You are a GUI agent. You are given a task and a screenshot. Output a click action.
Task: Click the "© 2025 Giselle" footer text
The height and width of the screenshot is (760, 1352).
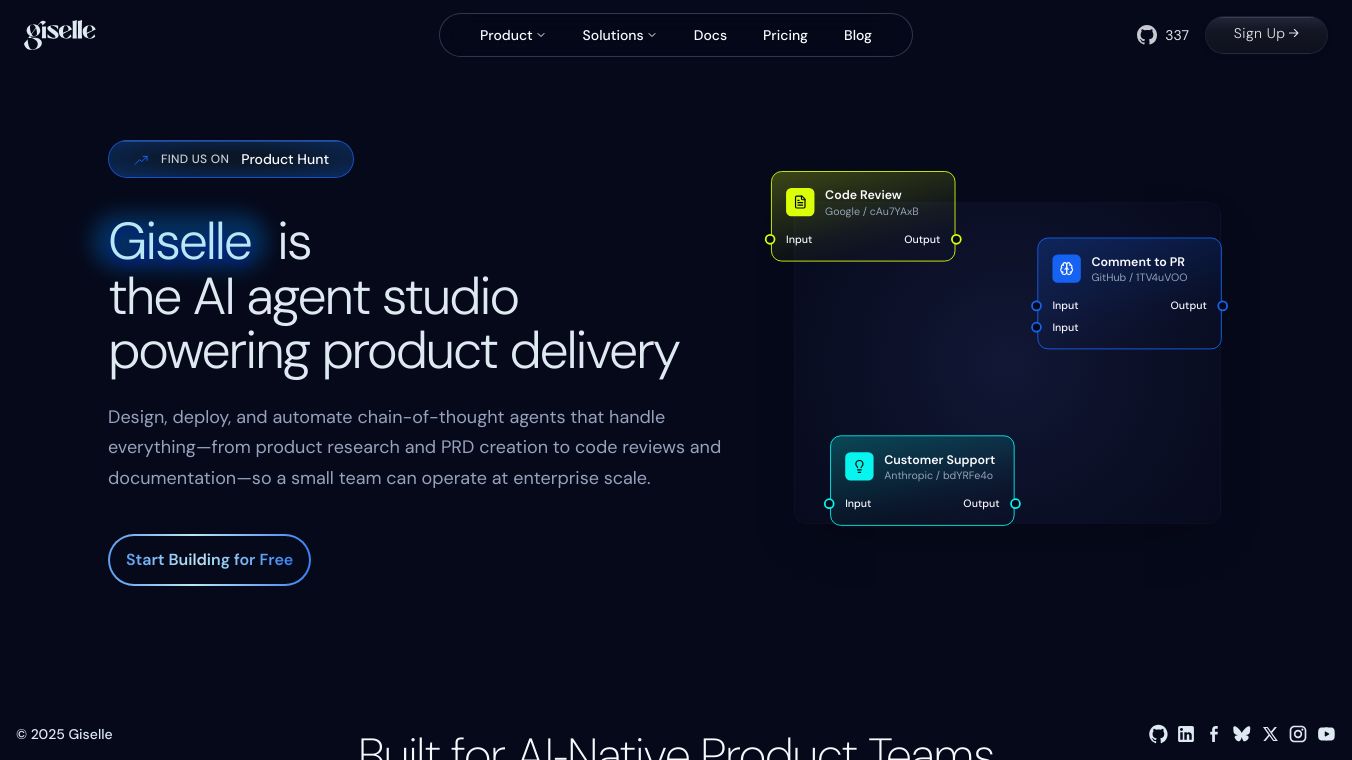(x=64, y=734)
